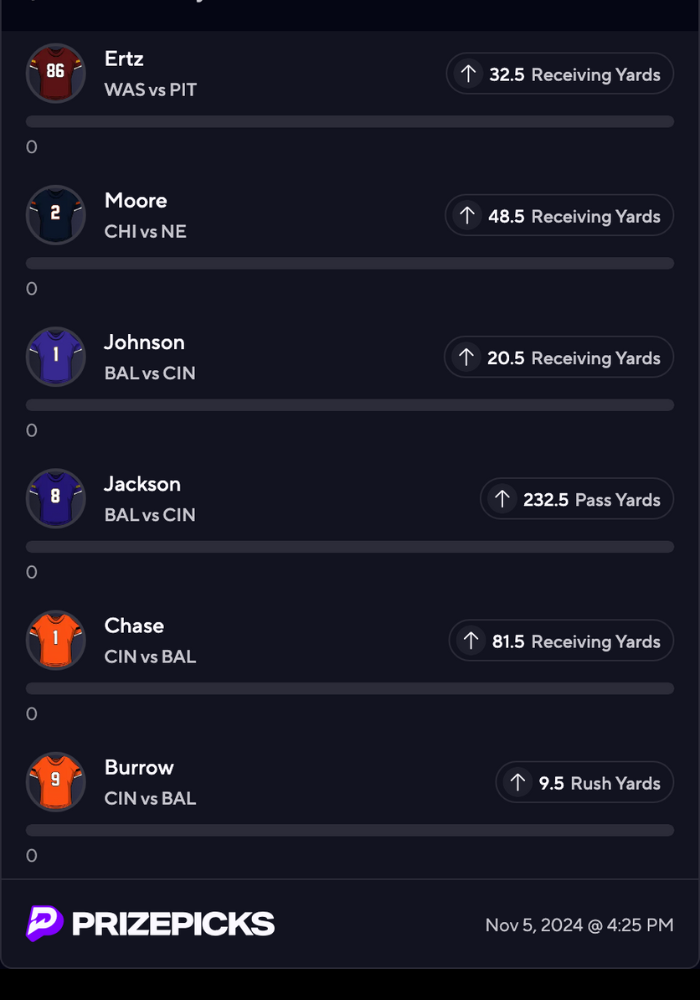Click the progress bar under Ertz
The image size is (700, 1000).
pos(350,122)
